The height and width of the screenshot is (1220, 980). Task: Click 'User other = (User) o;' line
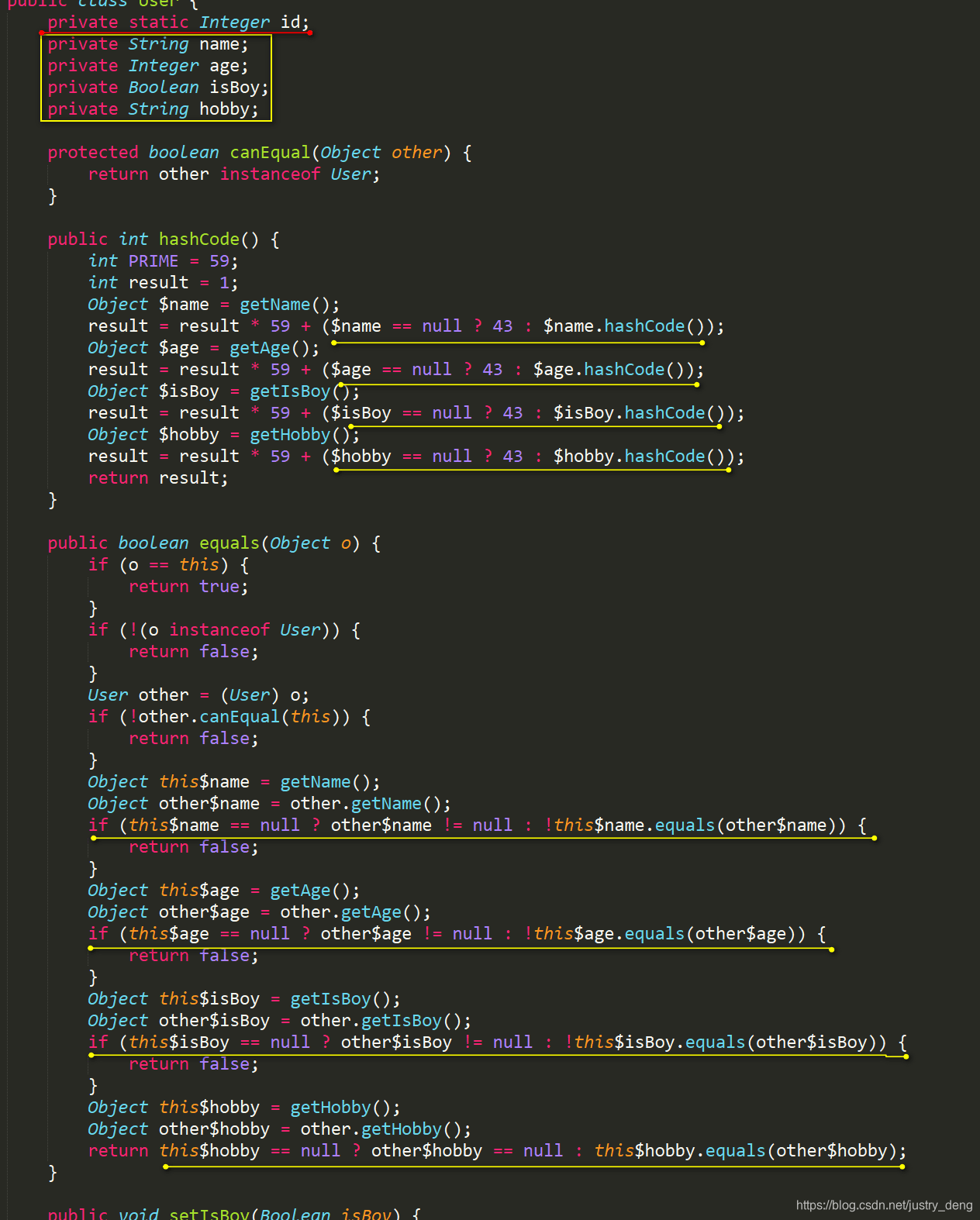(x=198, y=695)
